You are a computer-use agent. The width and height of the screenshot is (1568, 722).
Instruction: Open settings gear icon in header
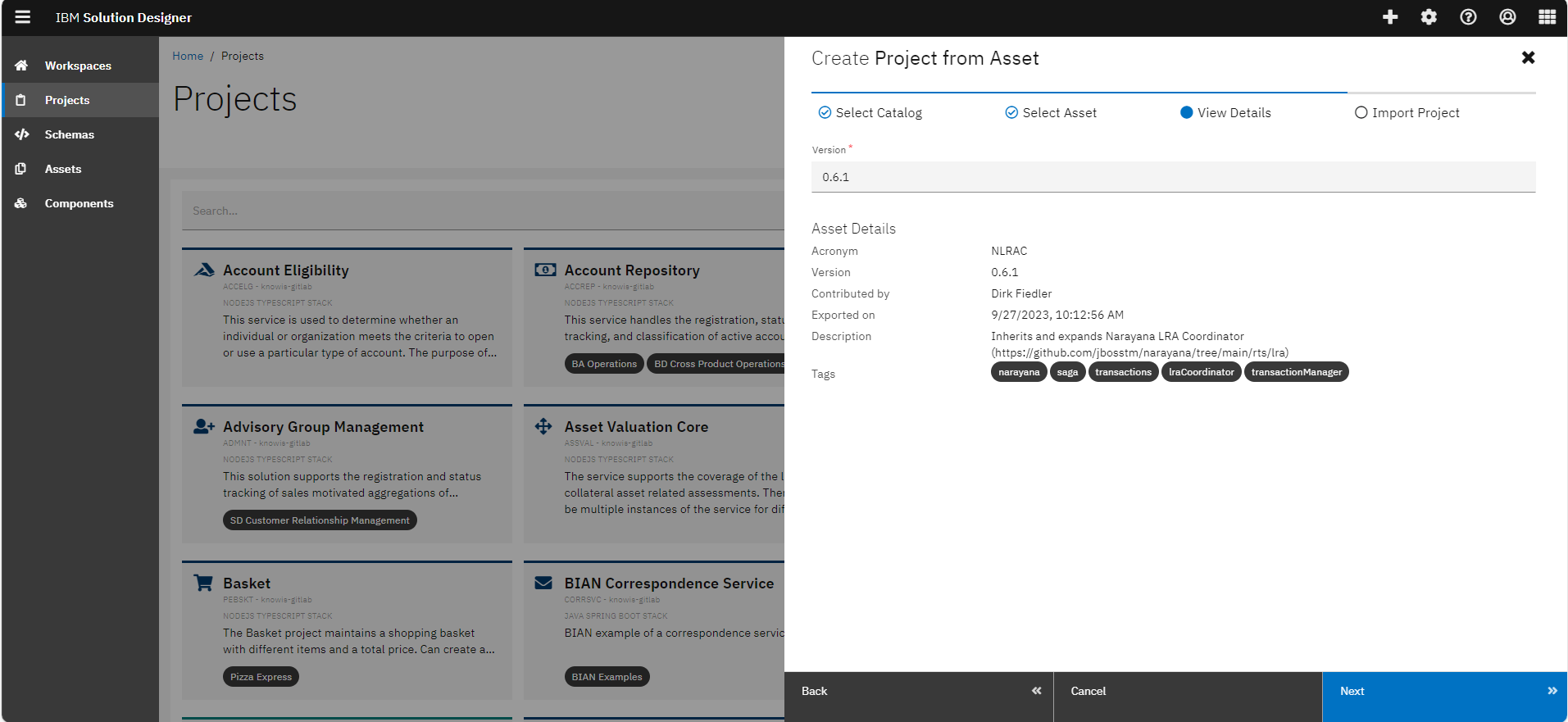[1429, 17]
